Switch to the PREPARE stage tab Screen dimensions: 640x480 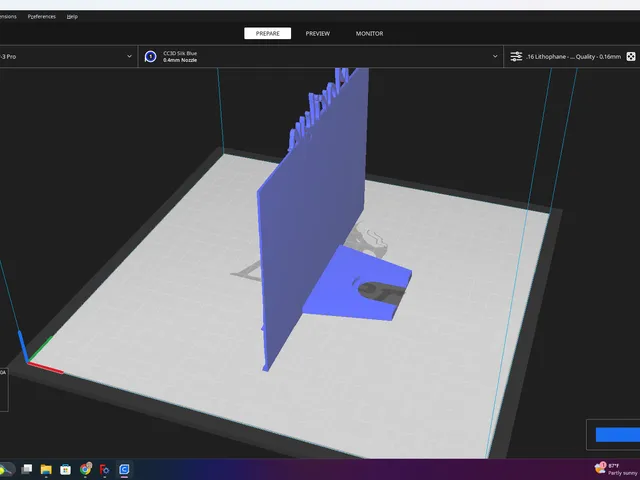tap(267, 33)
